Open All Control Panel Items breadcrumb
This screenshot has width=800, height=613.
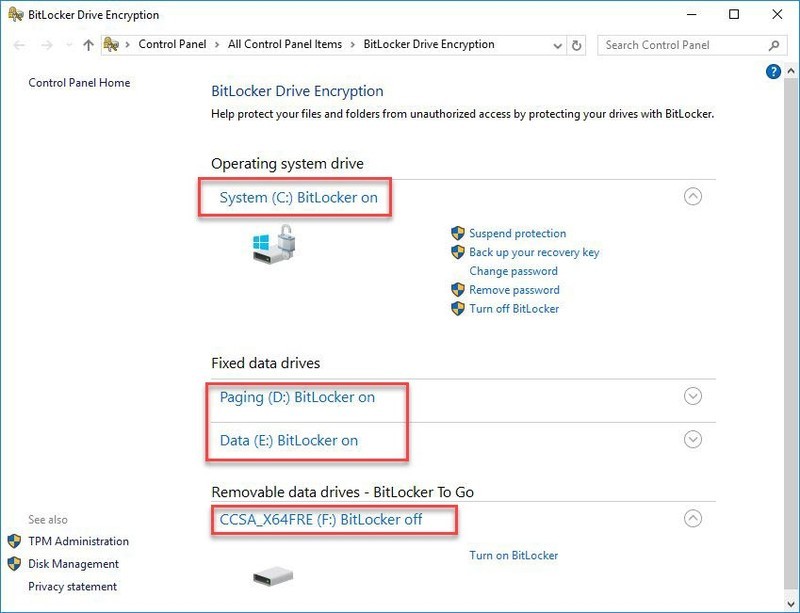[285, 44]
